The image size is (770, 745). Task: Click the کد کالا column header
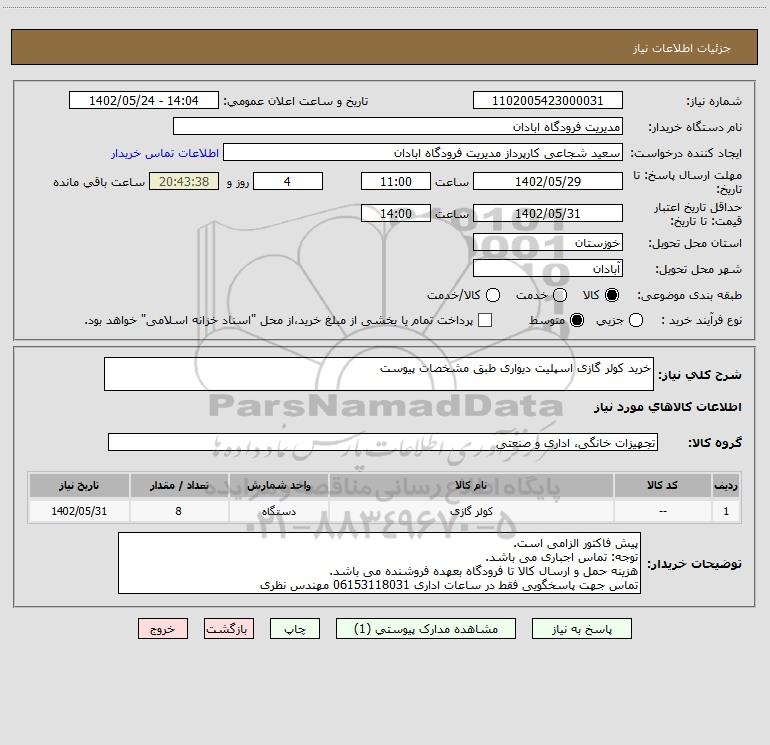coord(662,485)
